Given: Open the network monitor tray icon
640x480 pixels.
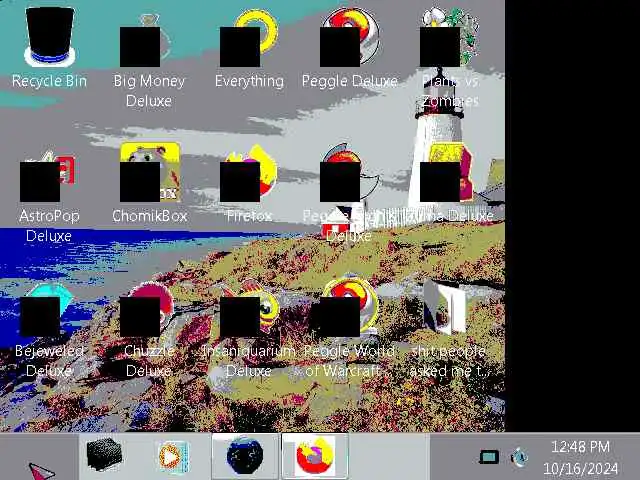Looking at the screenshot, I should (x=489, y=457).
